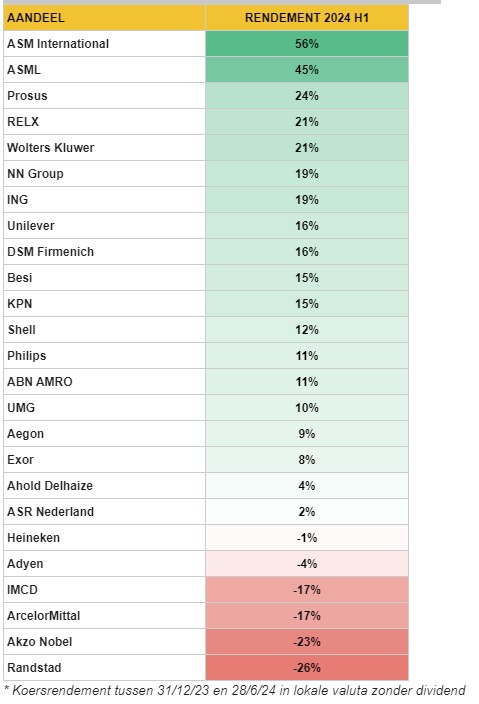Select the ABN AMRO name cell
Image resolution: width=479 pixels, height=704 pixels.
(104, 382)
